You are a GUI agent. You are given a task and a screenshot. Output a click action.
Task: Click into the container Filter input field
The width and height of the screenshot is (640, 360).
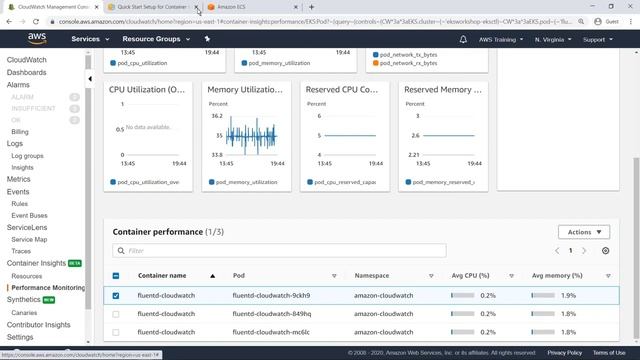(x=279, y=251)
